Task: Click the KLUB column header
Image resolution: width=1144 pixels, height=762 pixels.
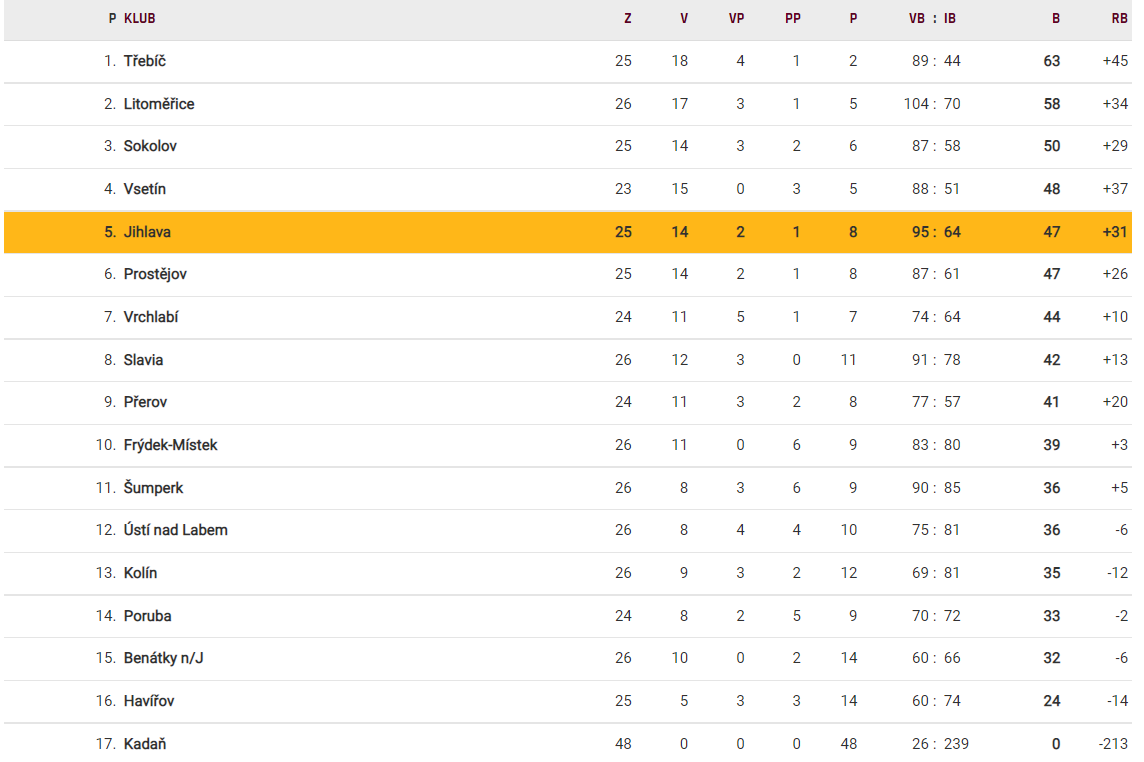Action: point(139,18)
